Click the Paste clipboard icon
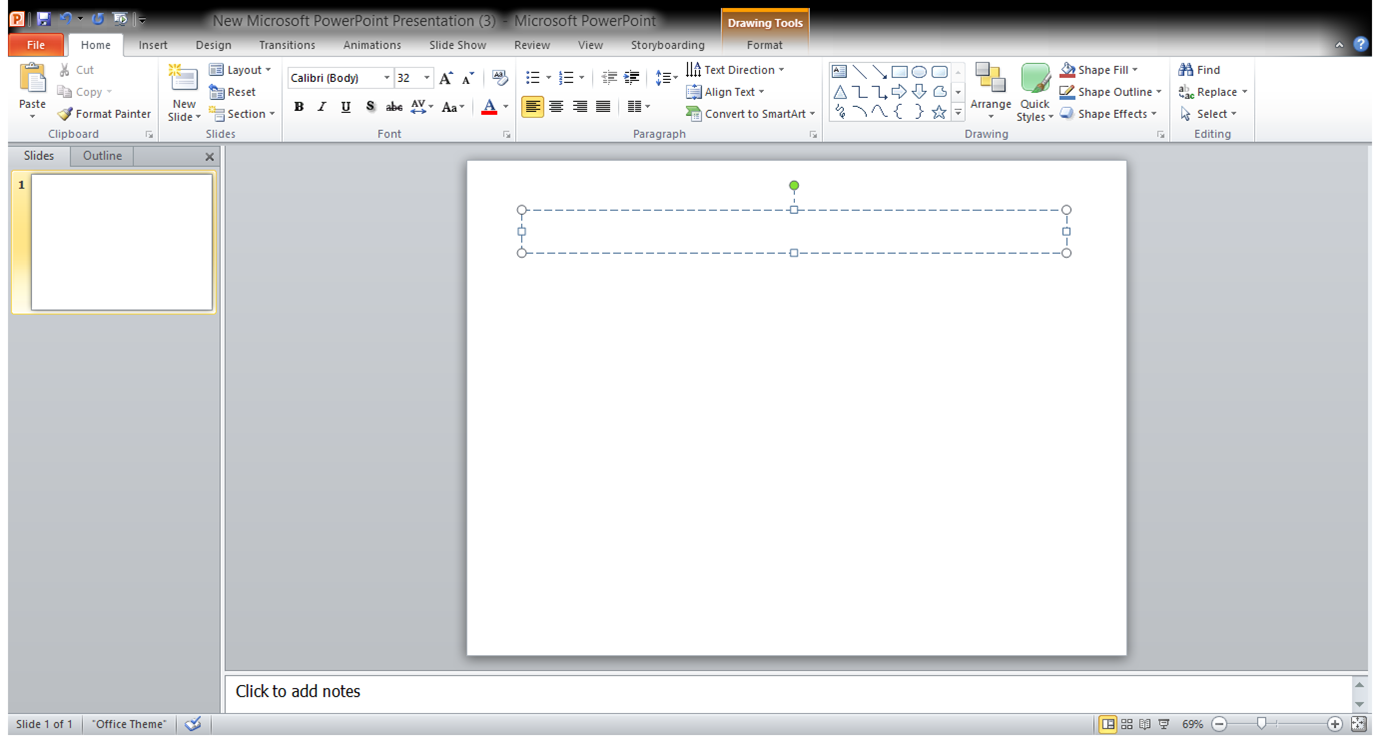 [33, 78]
